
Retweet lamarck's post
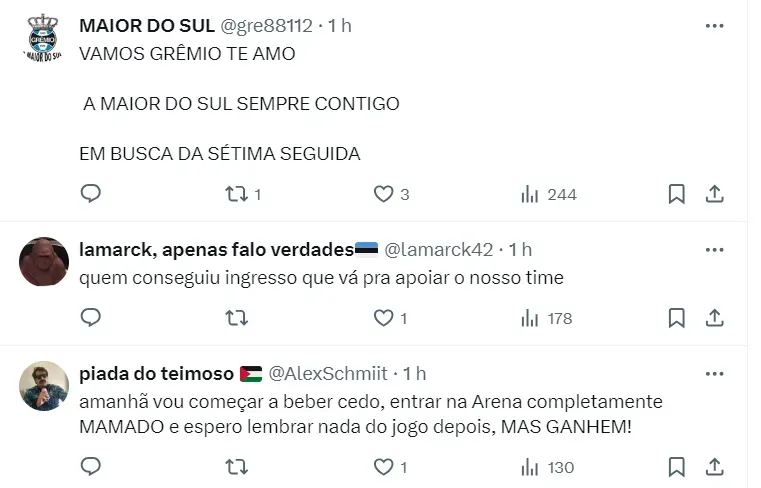[x=237, y=318]
